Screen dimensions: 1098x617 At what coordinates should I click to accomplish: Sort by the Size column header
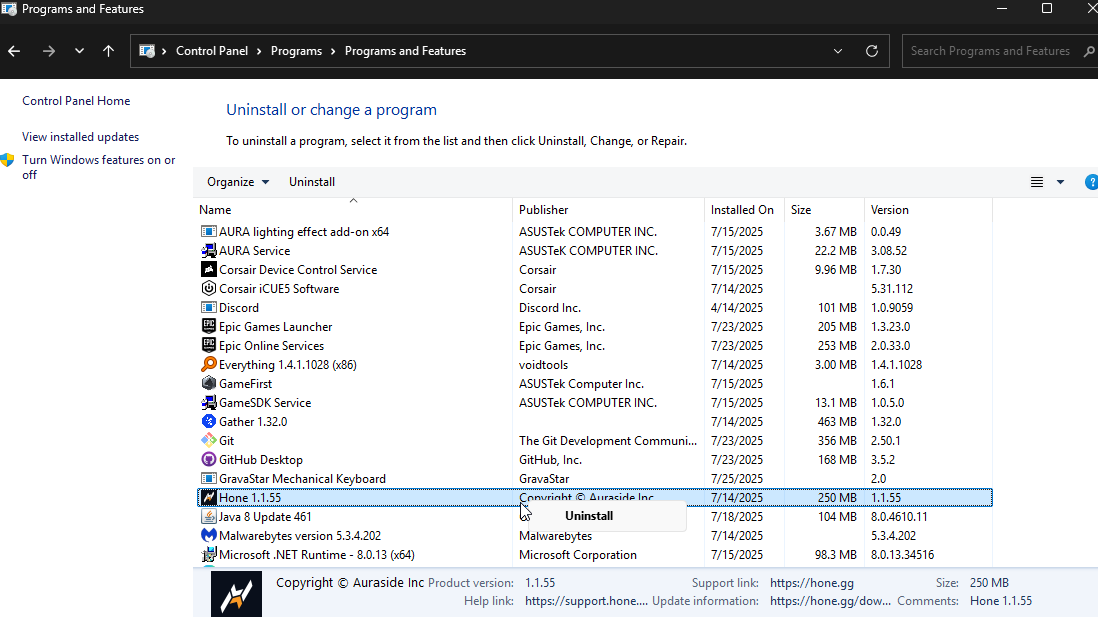pos(824,210)
